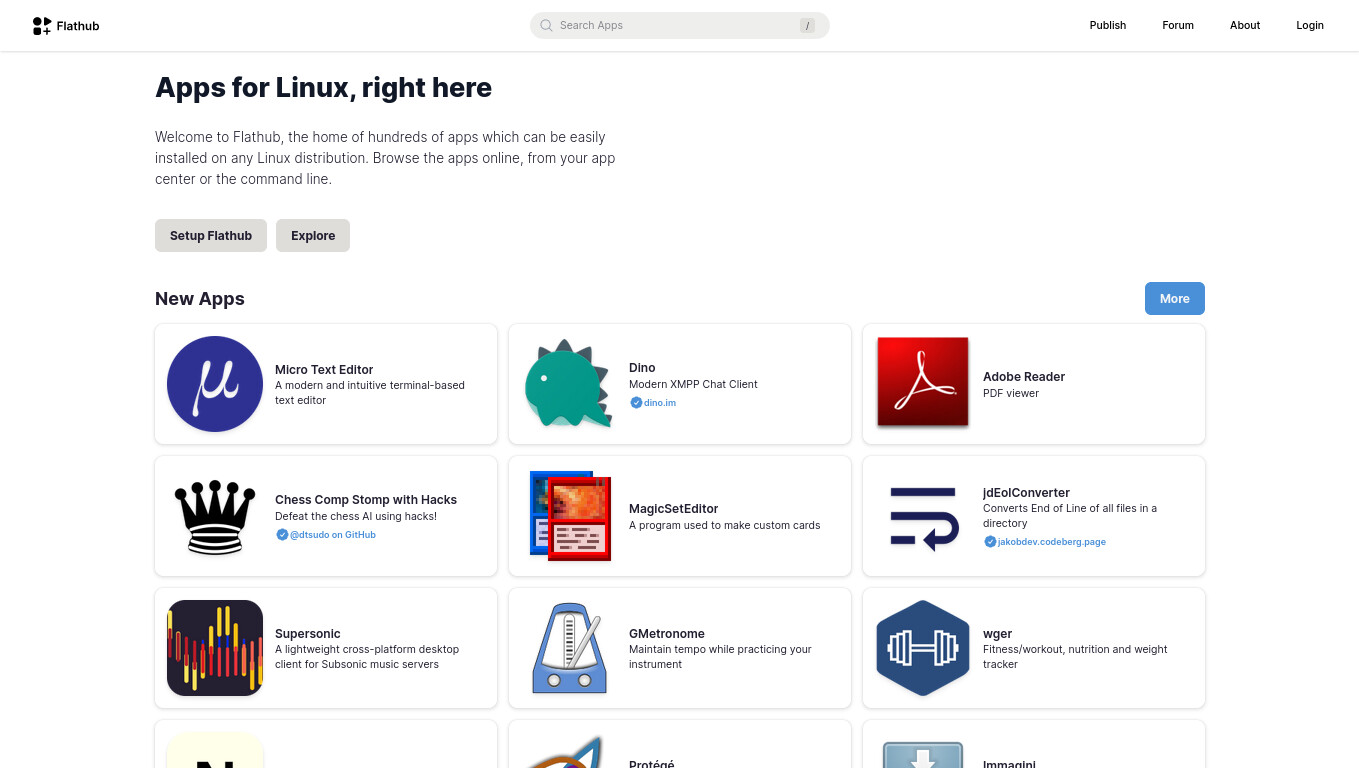This screenshot has width=1359, height=768.
Task: Select the Supersonic waveform icon
Action: tap(215, 648)
